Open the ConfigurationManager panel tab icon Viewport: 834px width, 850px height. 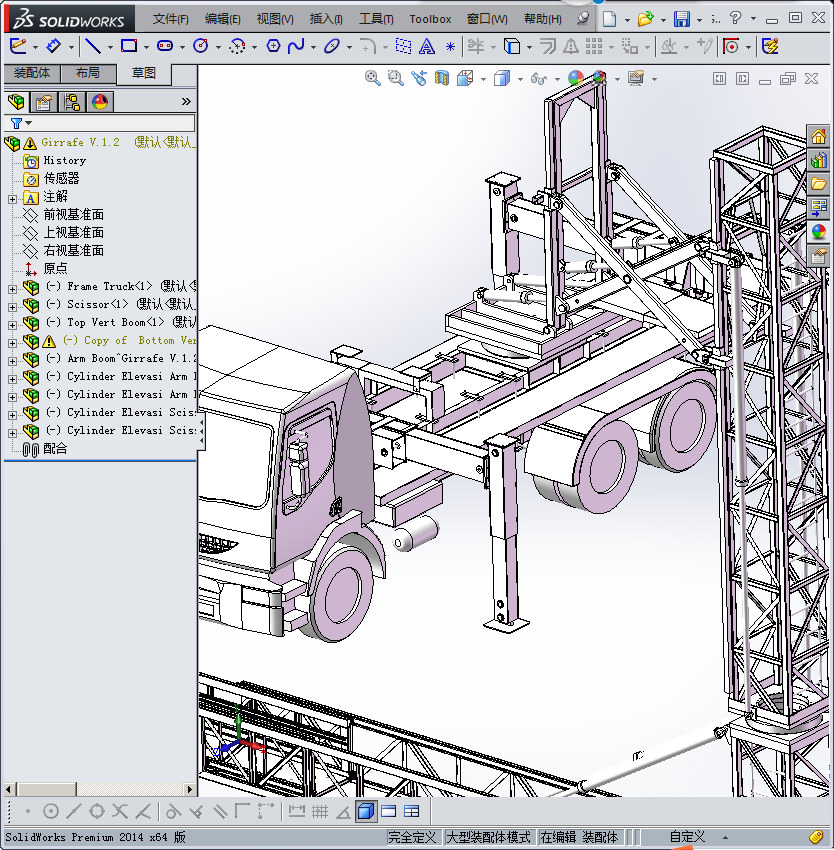click(72, 101)
